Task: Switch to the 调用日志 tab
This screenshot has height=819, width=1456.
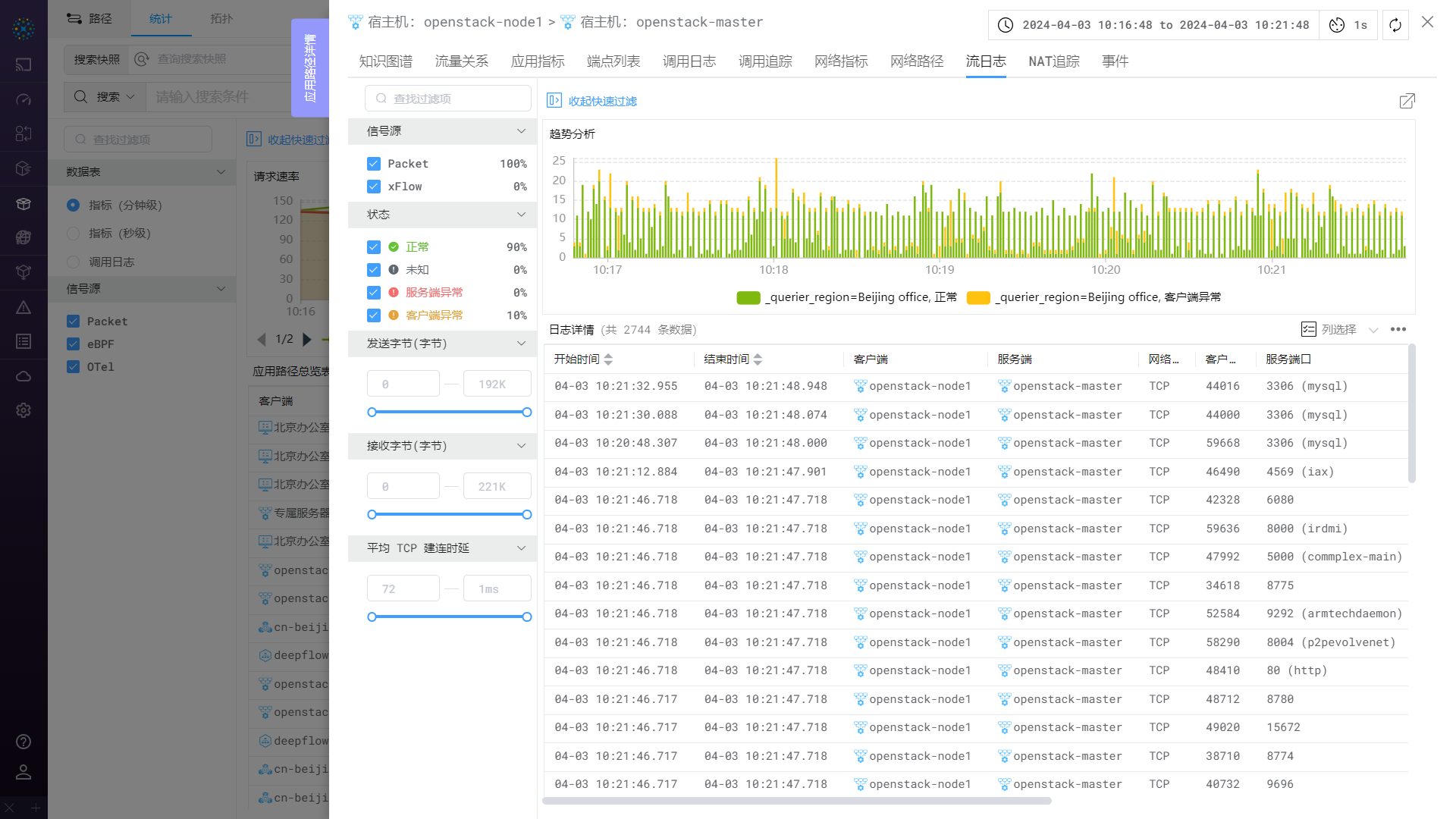Action: [x=689, y=61]
